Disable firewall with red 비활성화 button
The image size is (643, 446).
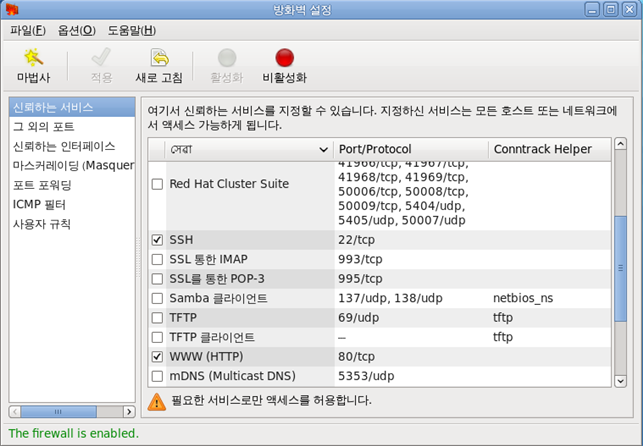[285, 66]
